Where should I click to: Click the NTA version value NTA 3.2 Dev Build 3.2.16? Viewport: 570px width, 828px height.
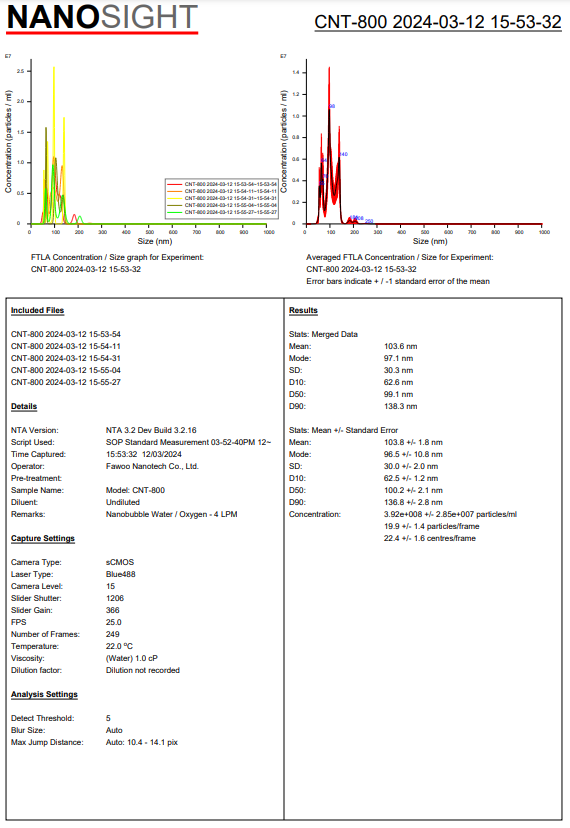click(151, 430)
